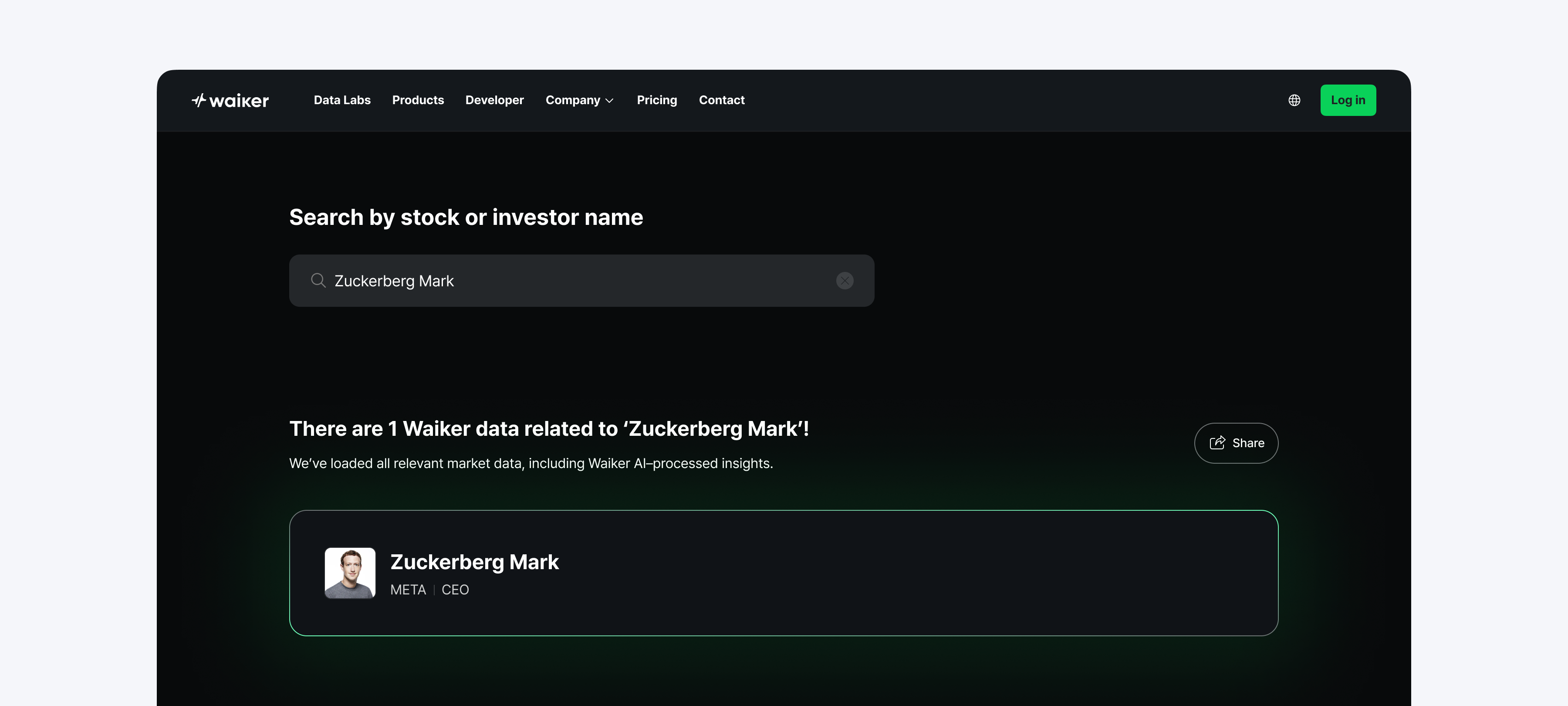Viewport: 1568px width, 706px height.
Task: Go to the Contact page
Action: coord(721,101)
